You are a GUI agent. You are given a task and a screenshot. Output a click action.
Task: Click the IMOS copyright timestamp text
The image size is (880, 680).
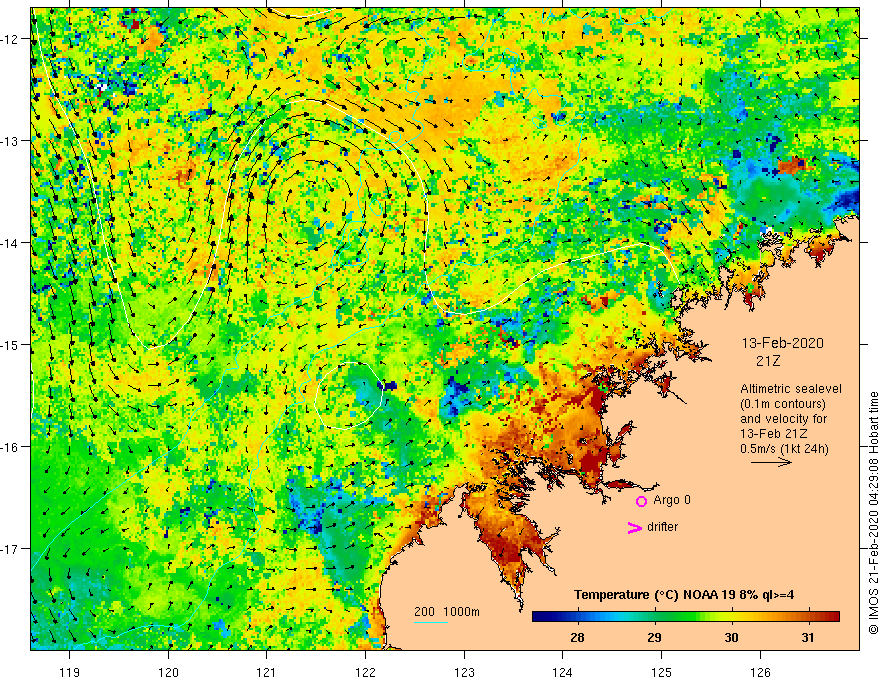tap(873, 513)
